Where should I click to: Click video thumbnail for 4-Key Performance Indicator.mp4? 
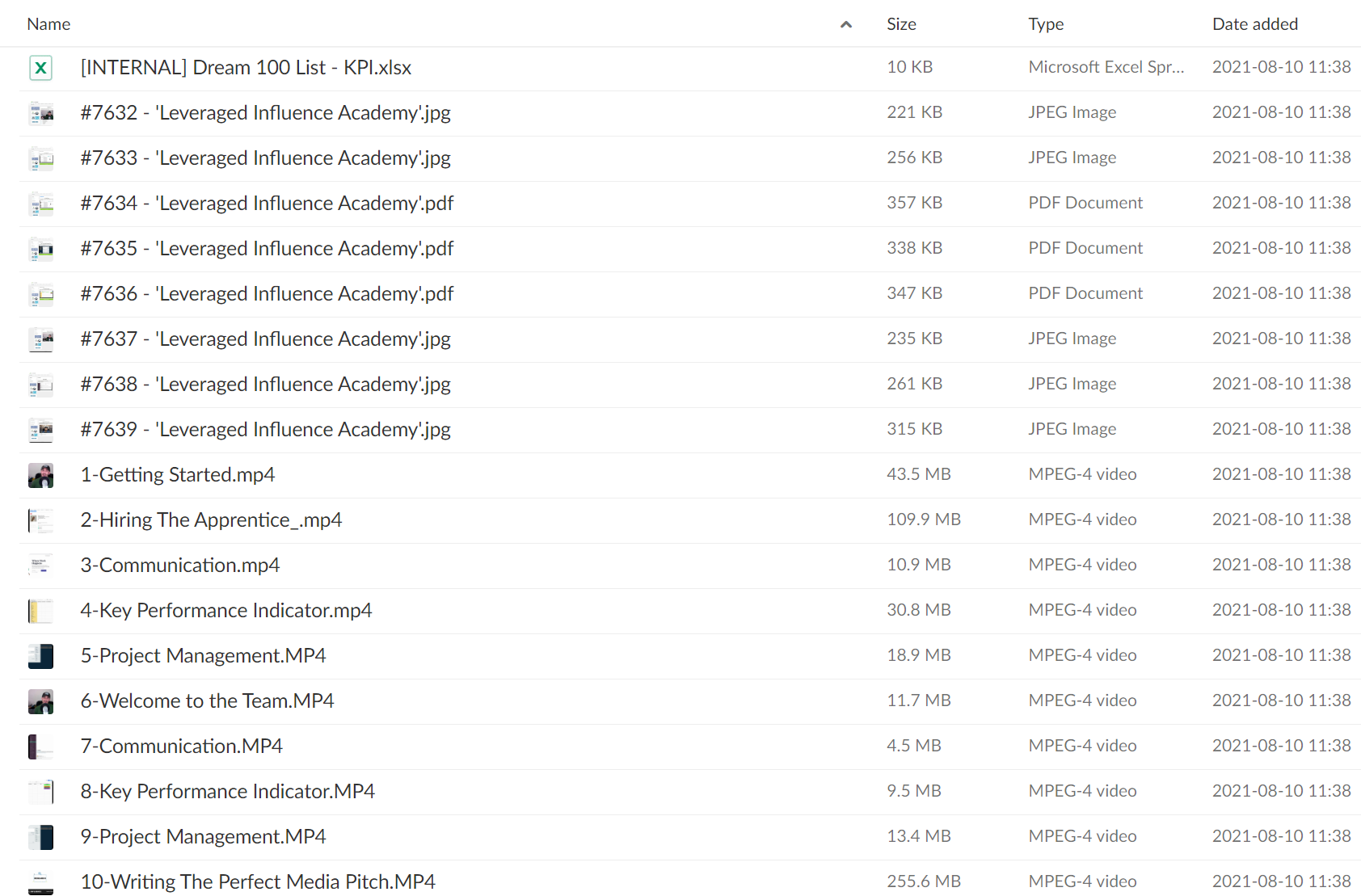coord(40,611)
